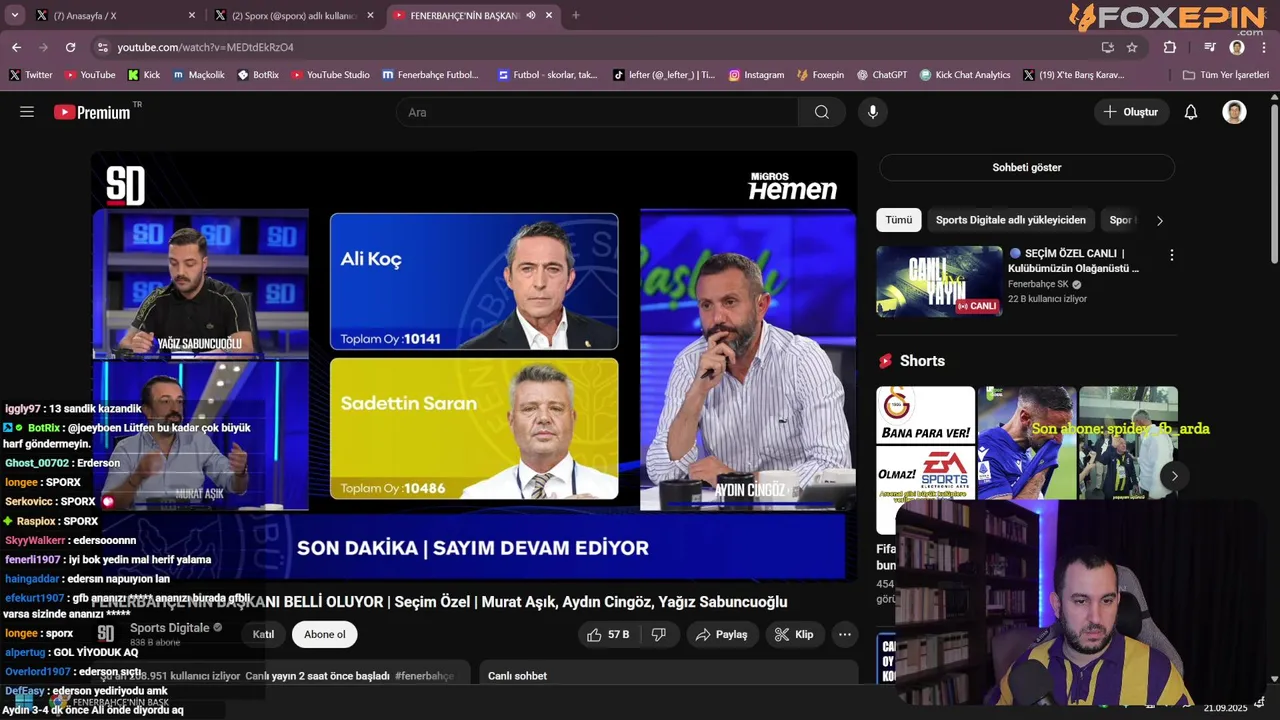Share video with Paylaş button
The height and width of the screenshot is (720, 1280).
point(722,634)
